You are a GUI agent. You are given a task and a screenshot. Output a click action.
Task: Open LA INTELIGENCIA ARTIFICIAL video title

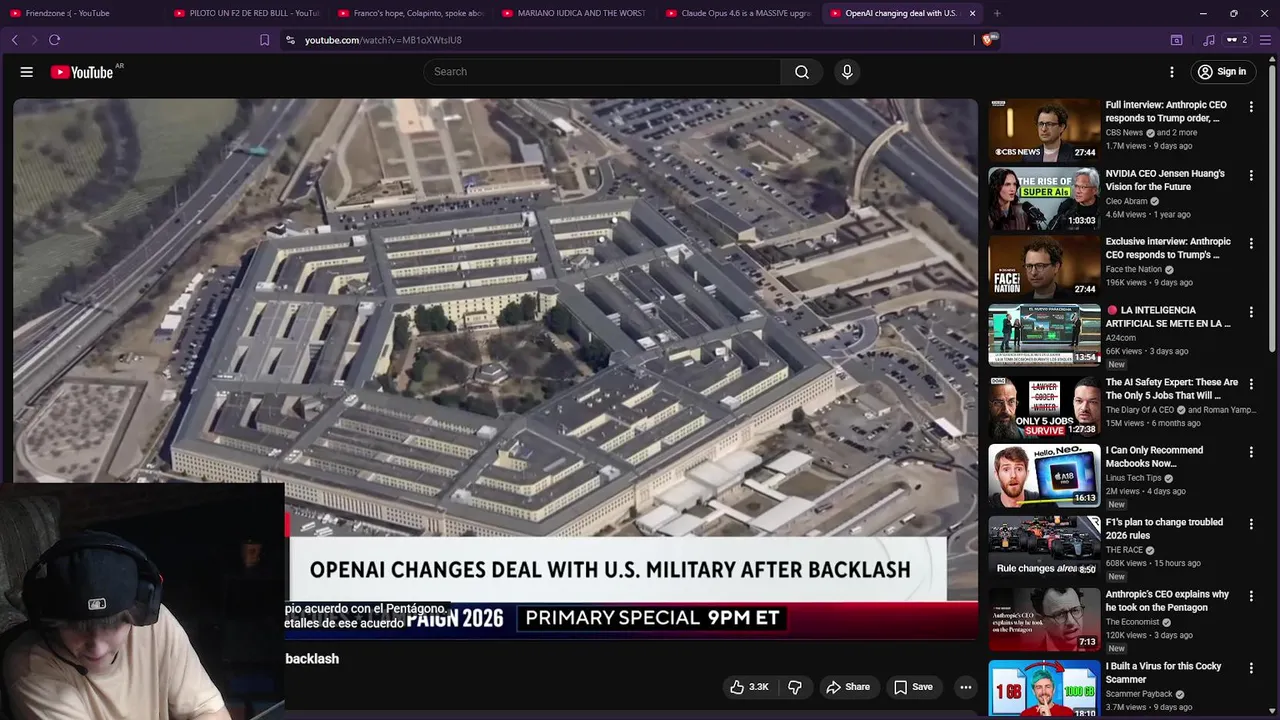coord(1168,317)
